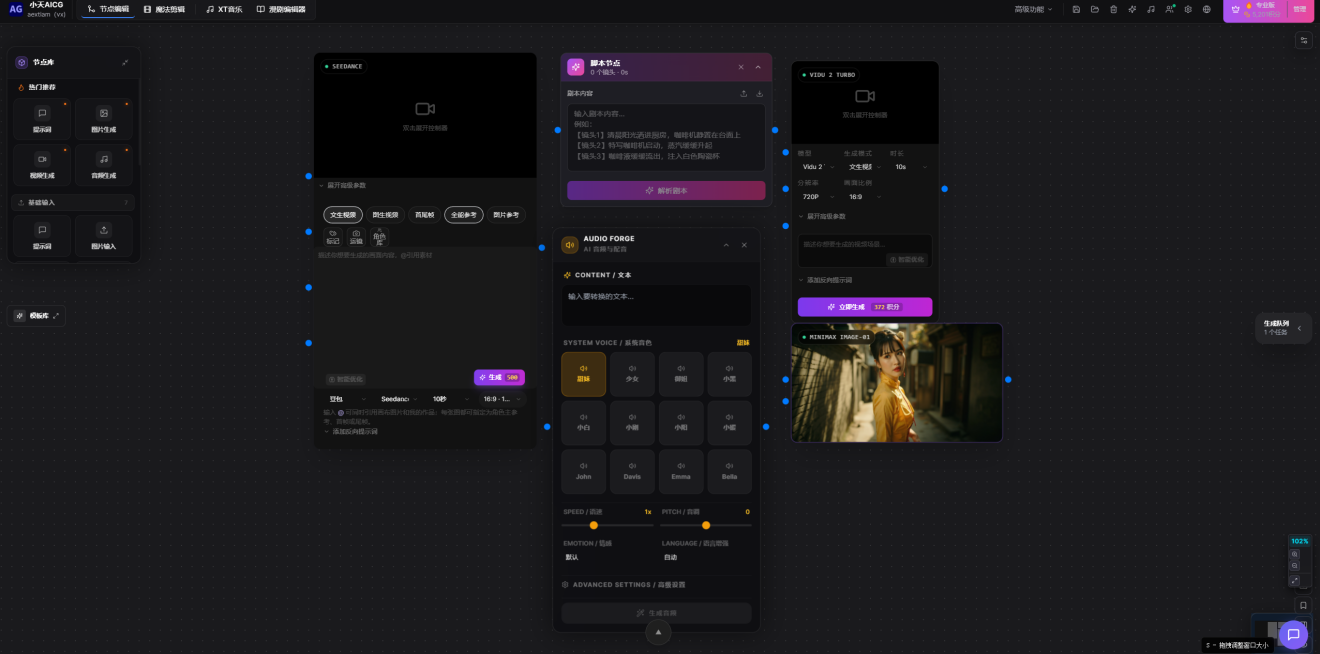Click the 生成 500 button in Seedance node
This screenshot has width=1320, height=654.
(499, 377)
